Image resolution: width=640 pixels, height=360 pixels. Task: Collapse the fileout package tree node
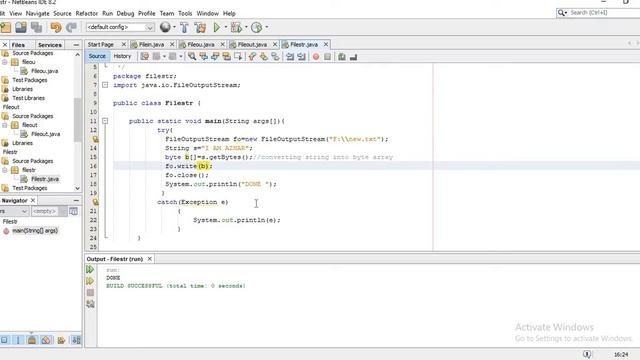tap(5, 125)
